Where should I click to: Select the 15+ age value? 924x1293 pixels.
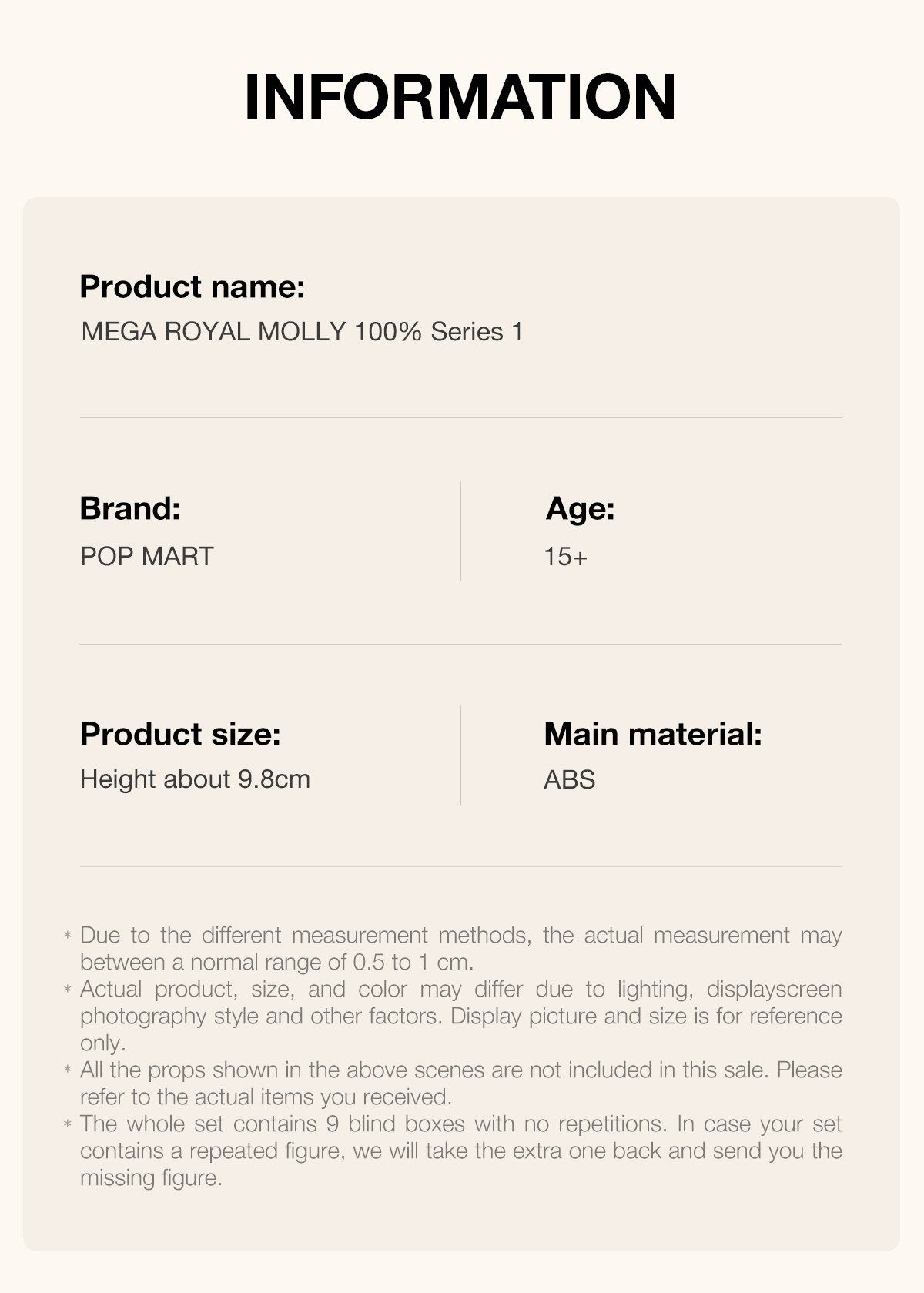point(566,557)
